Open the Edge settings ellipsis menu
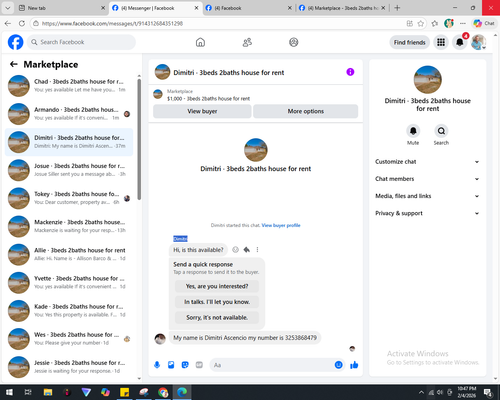 point(463,23)
